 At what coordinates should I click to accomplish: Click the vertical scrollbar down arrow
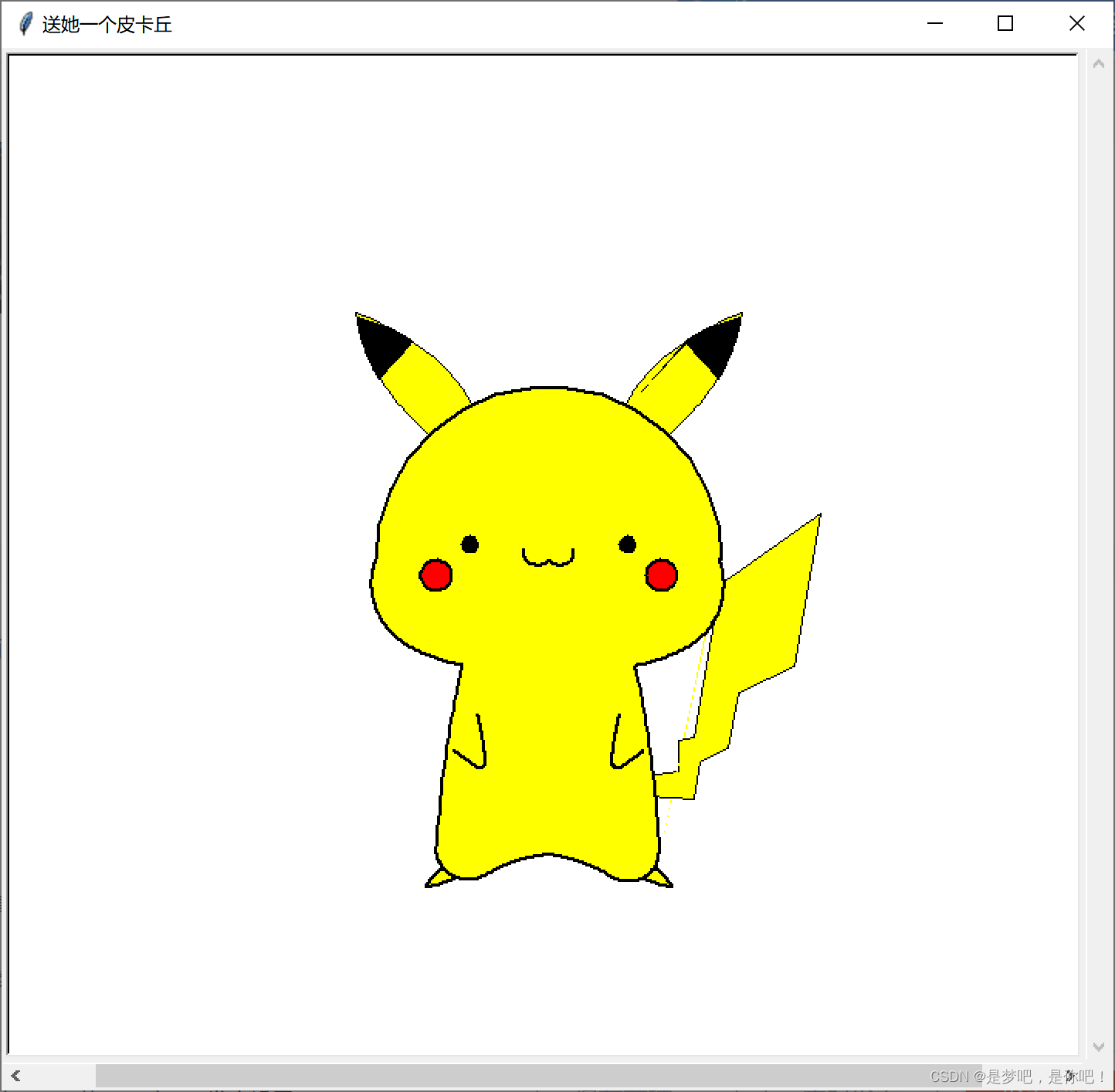pyautogui.click(x=1098, y=1046)
